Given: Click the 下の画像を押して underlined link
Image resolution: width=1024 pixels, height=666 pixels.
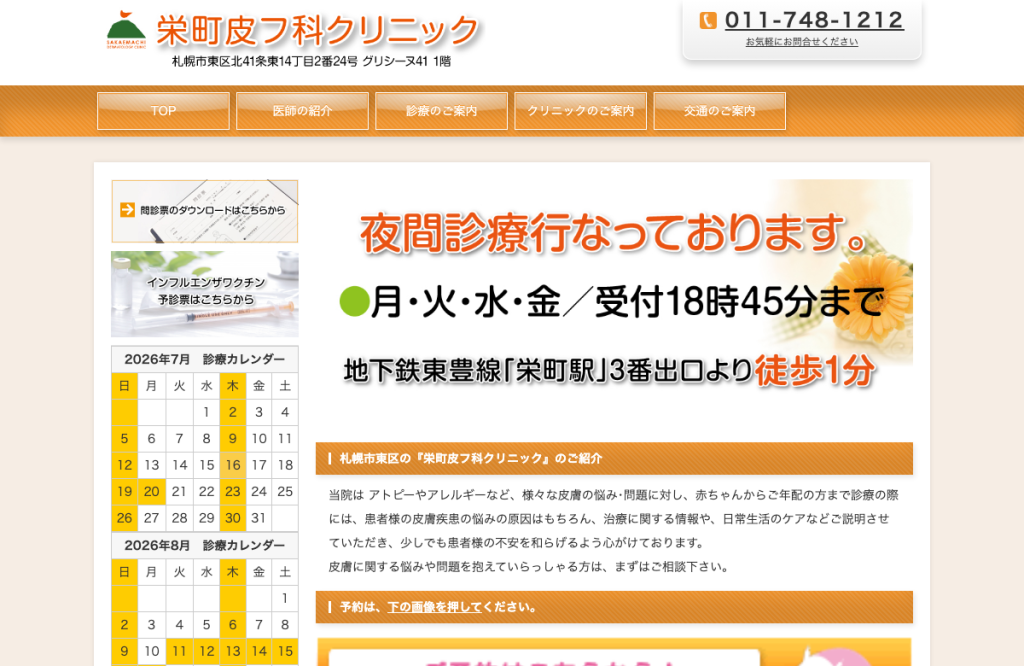Looking at the screenshot, I should tap(434, 607).
